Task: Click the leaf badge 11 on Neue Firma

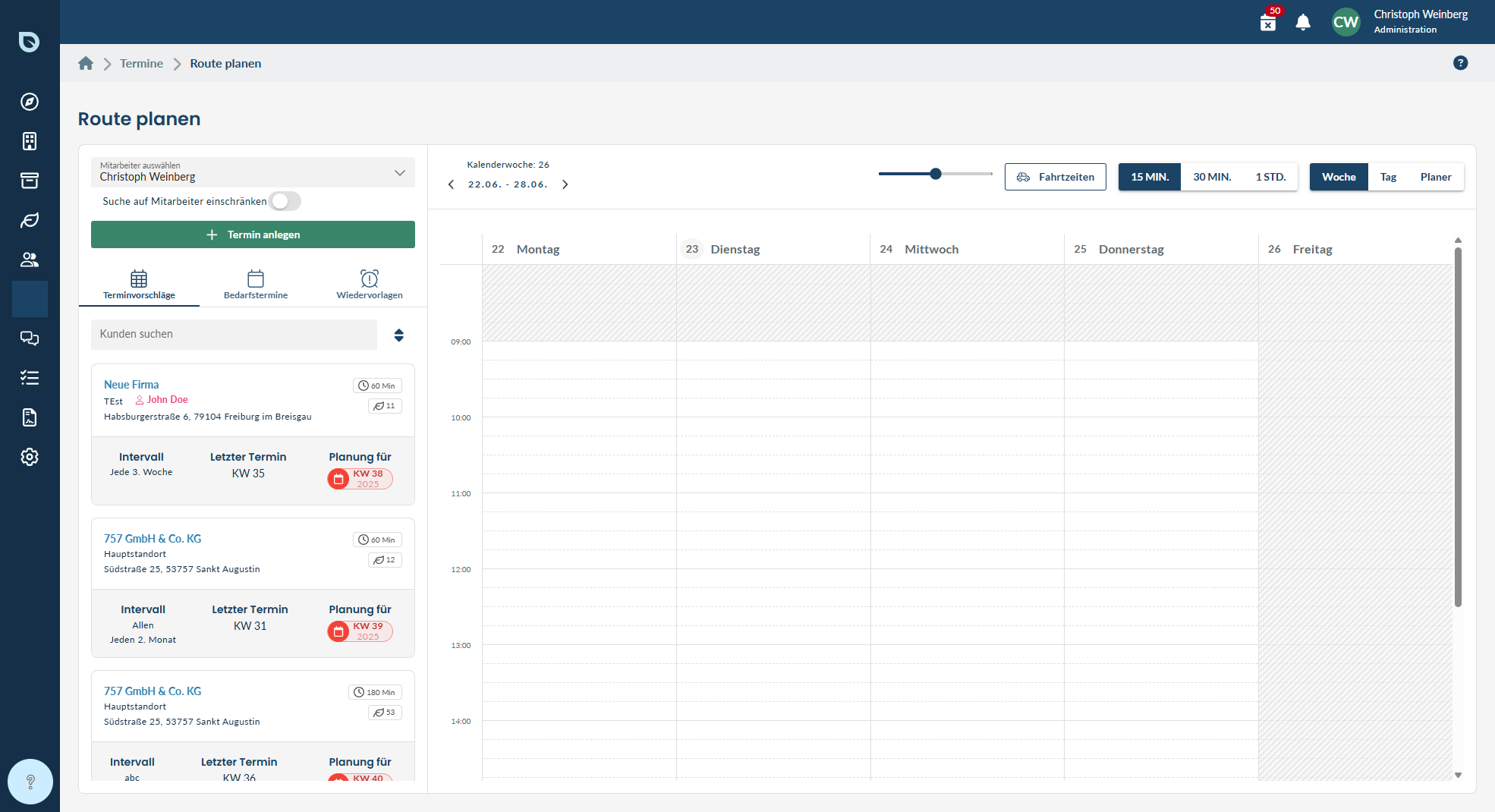Action: pyautogui.click(x=385, y=406)
